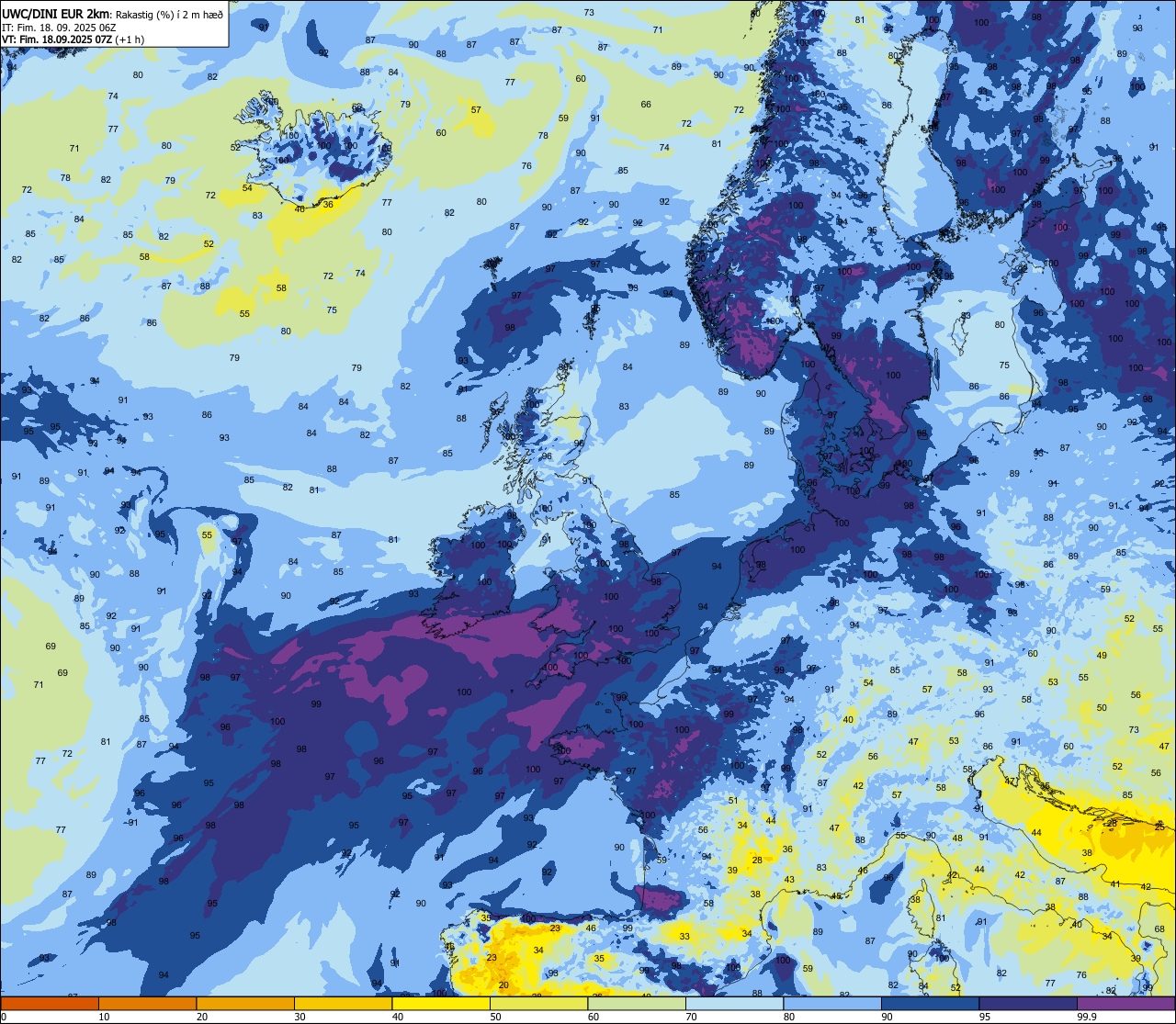Screen dimensions: 1176x1024
Task: Click the light green 60–70 legend swatch
Action: (637, 1003)
